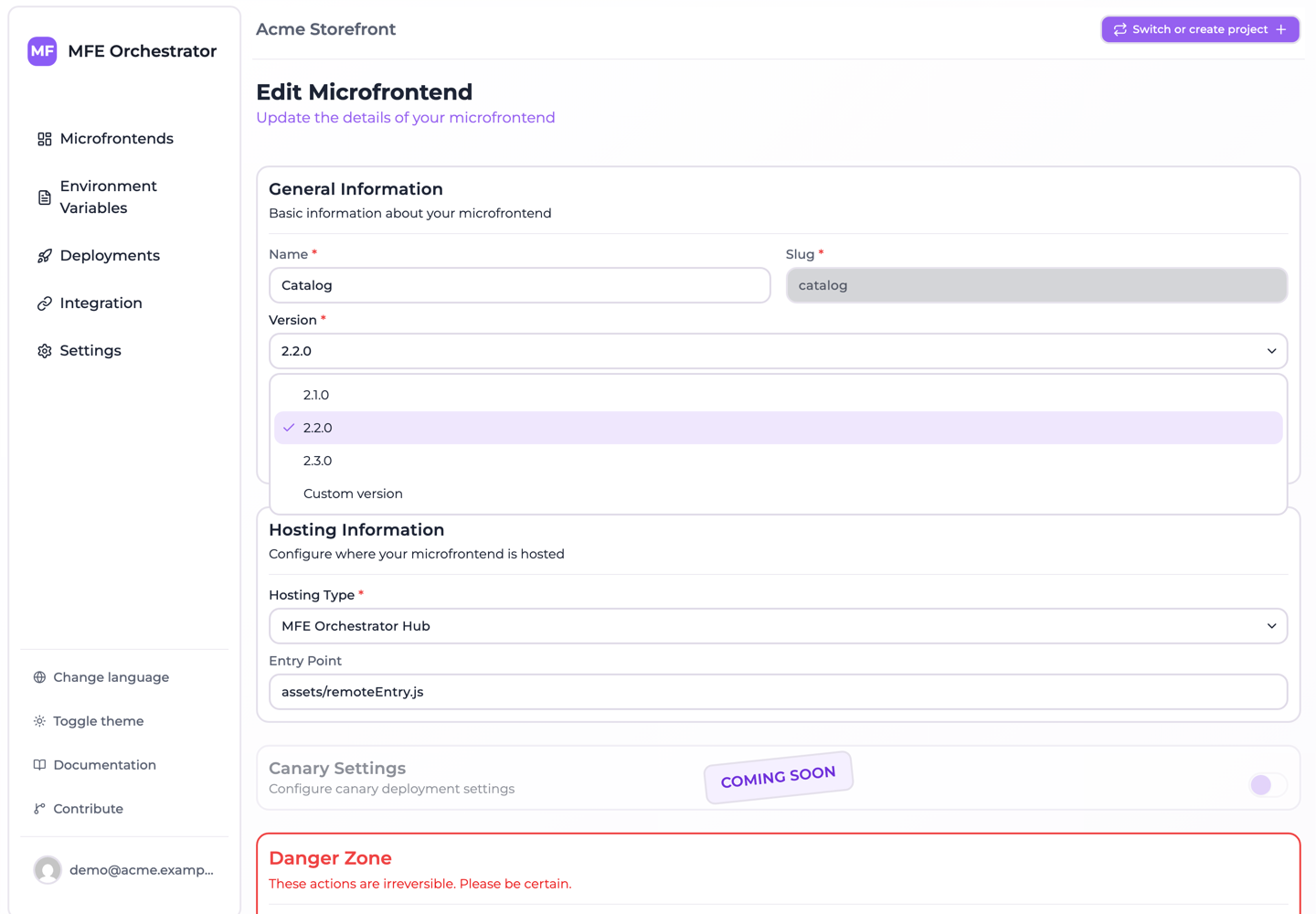The width and height of the screenshot is (1316, 914).
Task: Click the Settings gear icon
Action: (x=44, y=351)
